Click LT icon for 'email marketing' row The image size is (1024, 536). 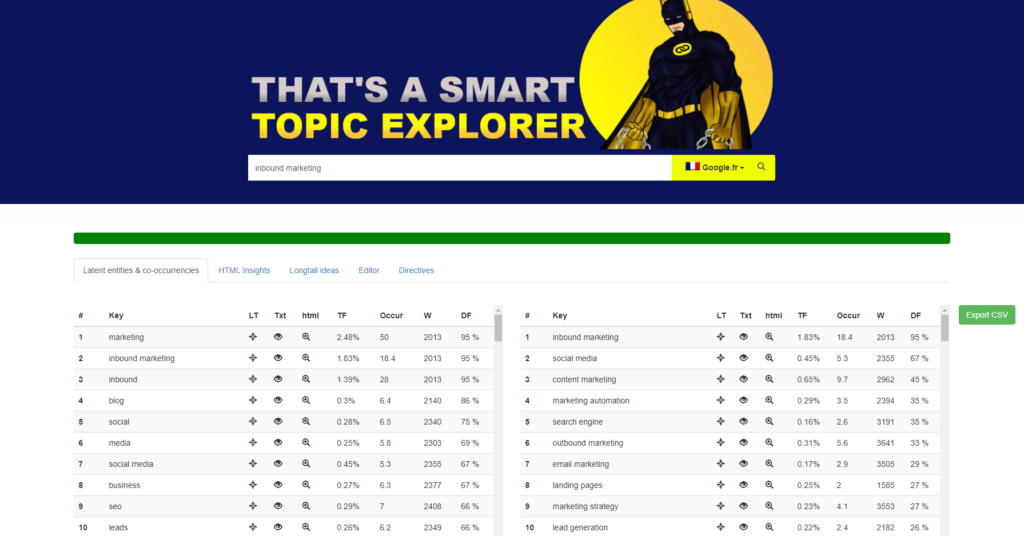[720, 464]
